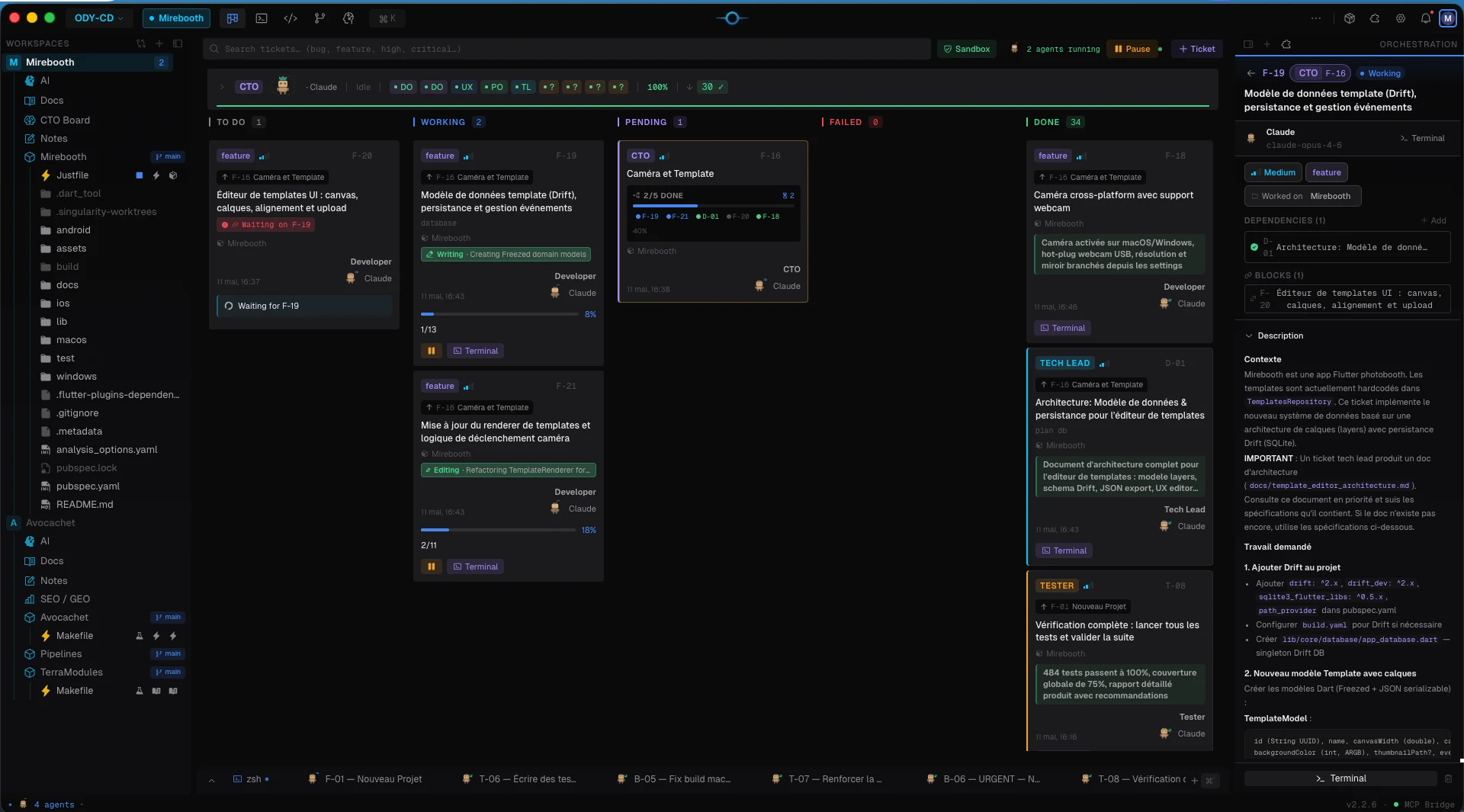The width and height of the screenshot is (1464, 812).
Task: Open the terminal view icon in top toolbar
Action: click(x=262, y=18)
